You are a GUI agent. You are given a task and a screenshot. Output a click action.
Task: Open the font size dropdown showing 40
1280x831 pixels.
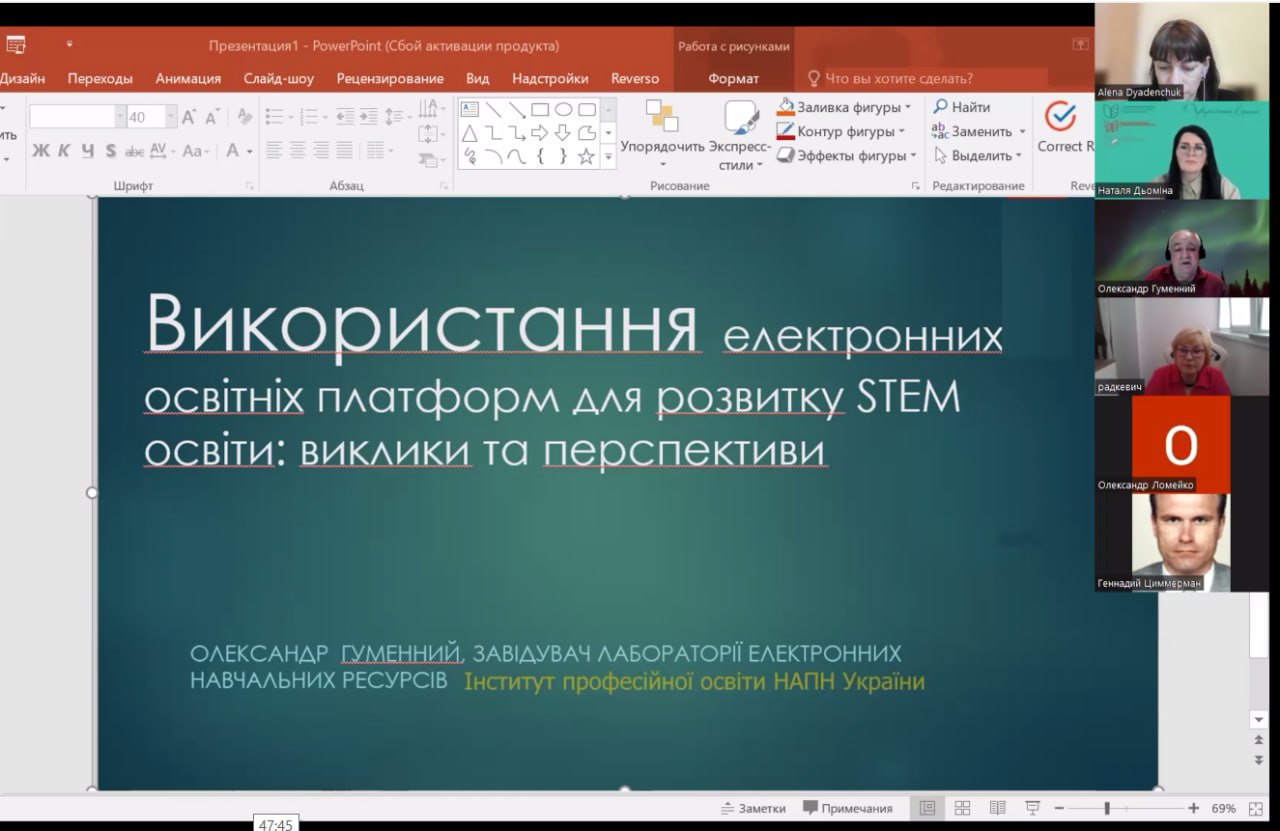click(x=171, y=118)
